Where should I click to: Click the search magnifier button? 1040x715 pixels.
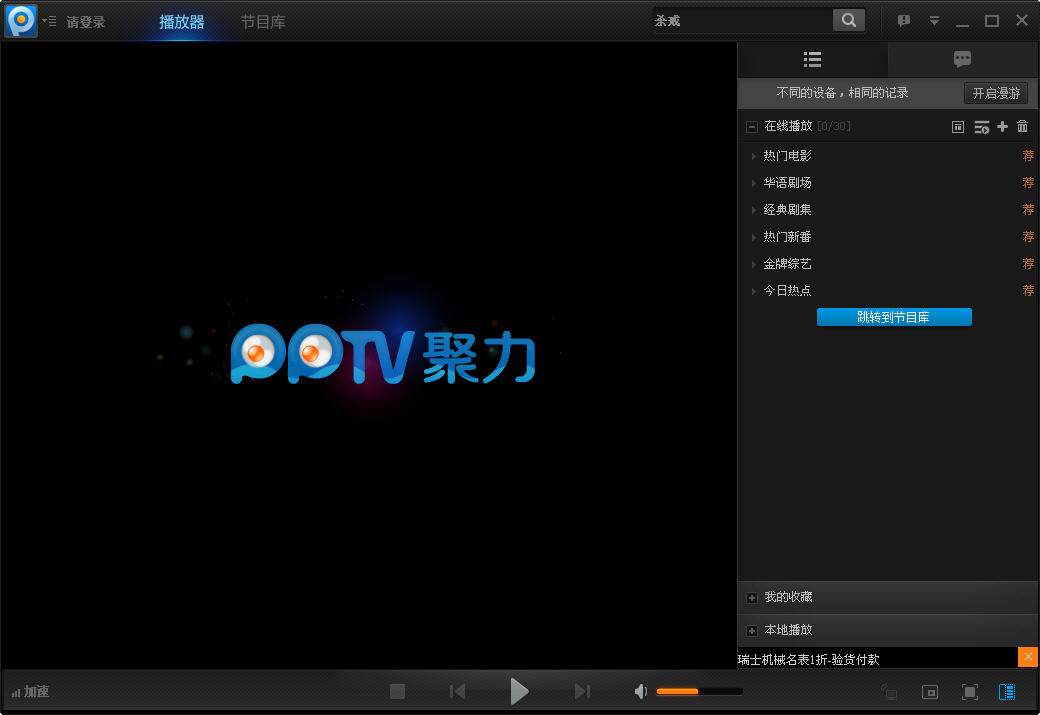tap(848, 20)
